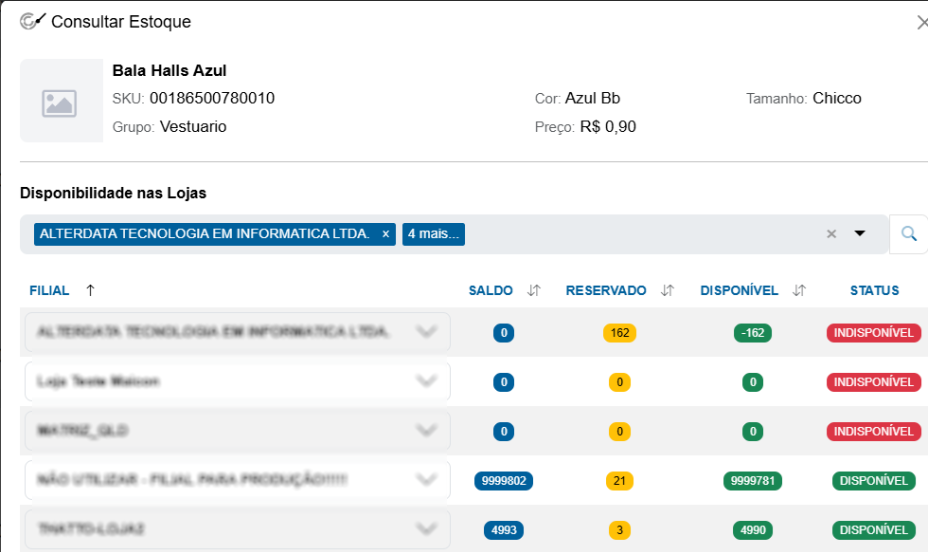Expand the second filial row chevron
The width and height of the screenshot is (928, 552).
pyautogui.click(x=426, y=381)
